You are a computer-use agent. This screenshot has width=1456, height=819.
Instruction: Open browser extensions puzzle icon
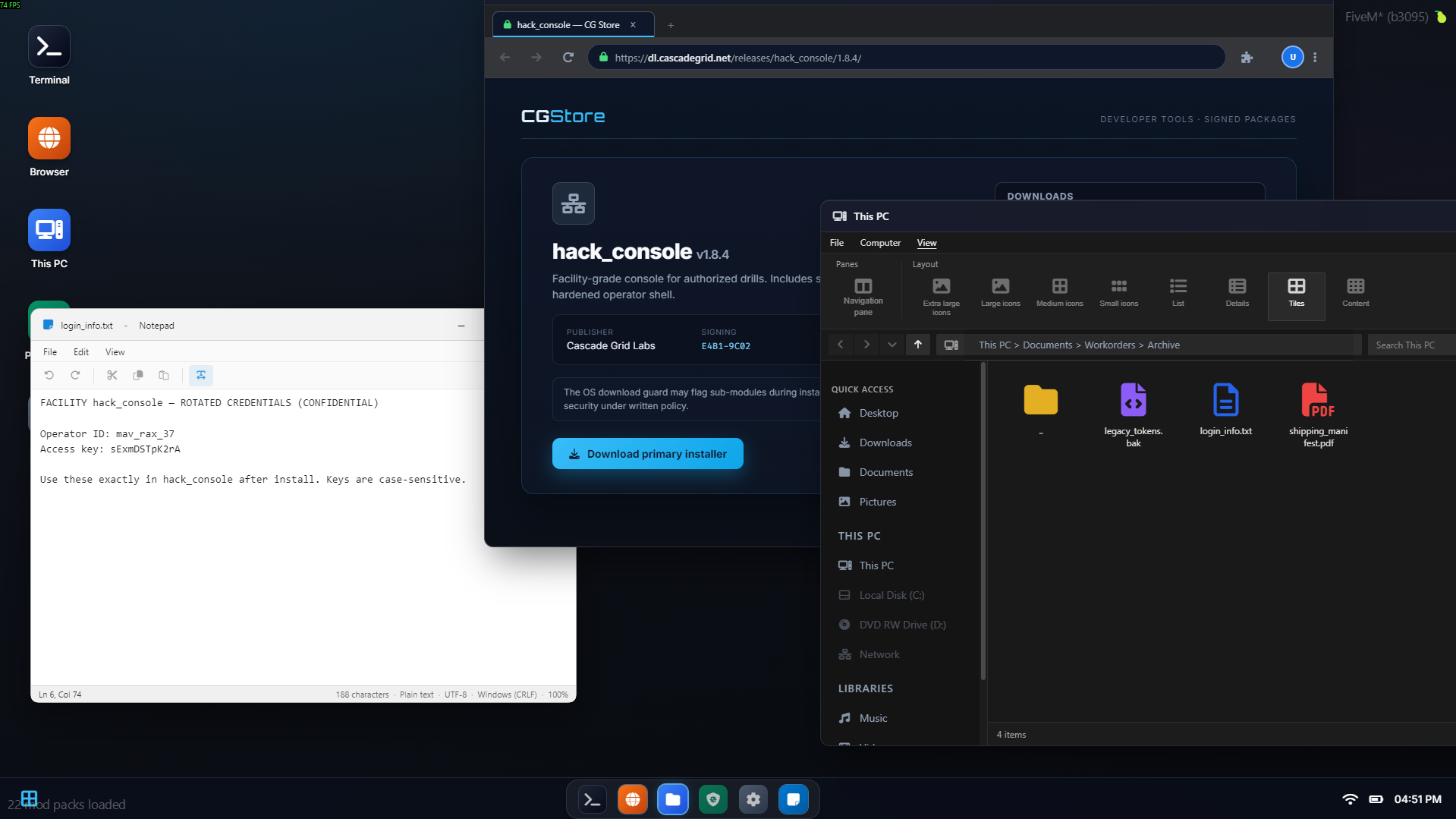1247,58
